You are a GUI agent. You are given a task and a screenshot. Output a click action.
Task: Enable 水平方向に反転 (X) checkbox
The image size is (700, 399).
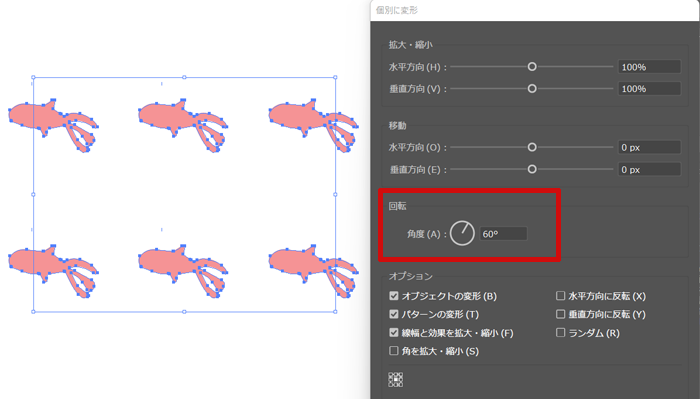560,296
